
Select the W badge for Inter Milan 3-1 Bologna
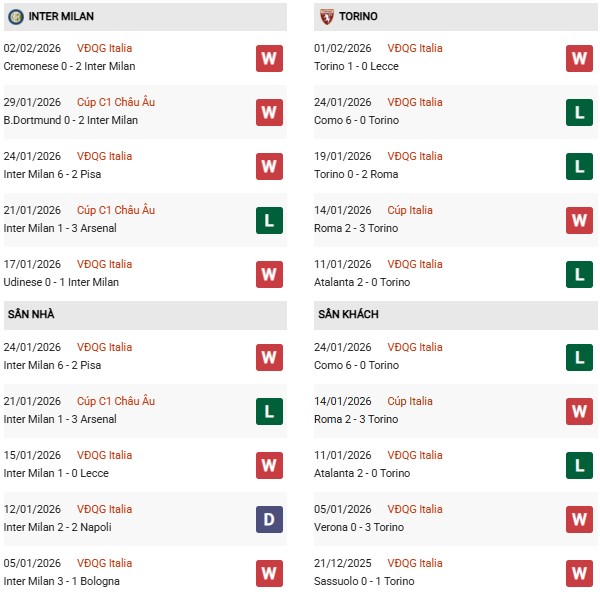pyautogui.click(x=268, y=573)
